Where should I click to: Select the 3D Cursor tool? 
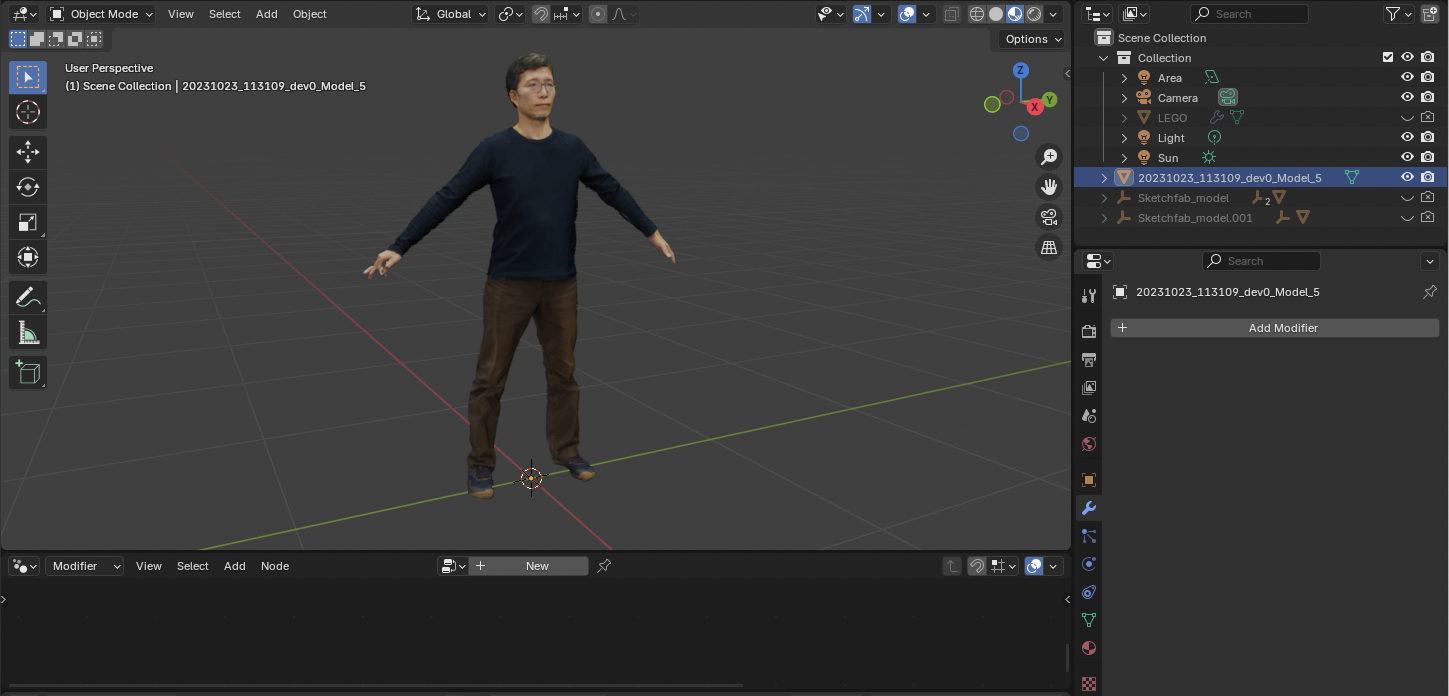click(x=28, y=112)
